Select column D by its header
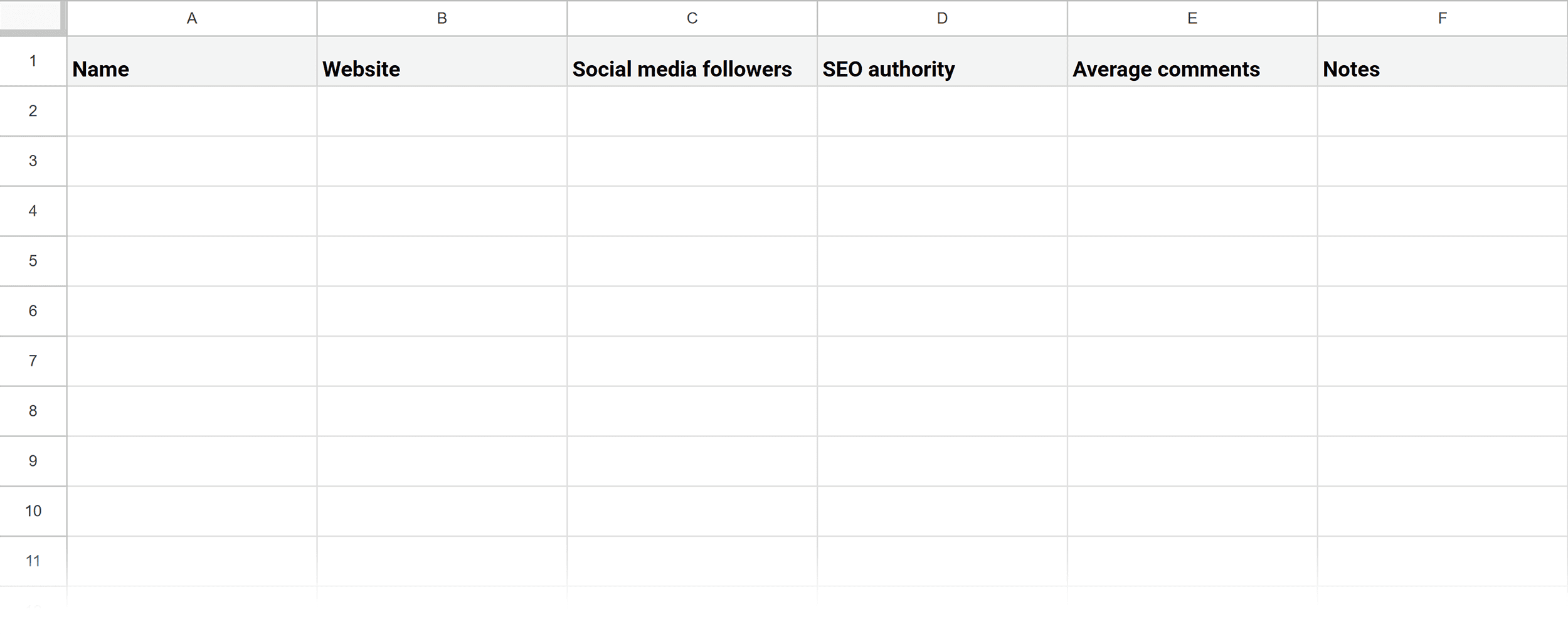Screen dimensions: 1568x634 tap(941, 18)
